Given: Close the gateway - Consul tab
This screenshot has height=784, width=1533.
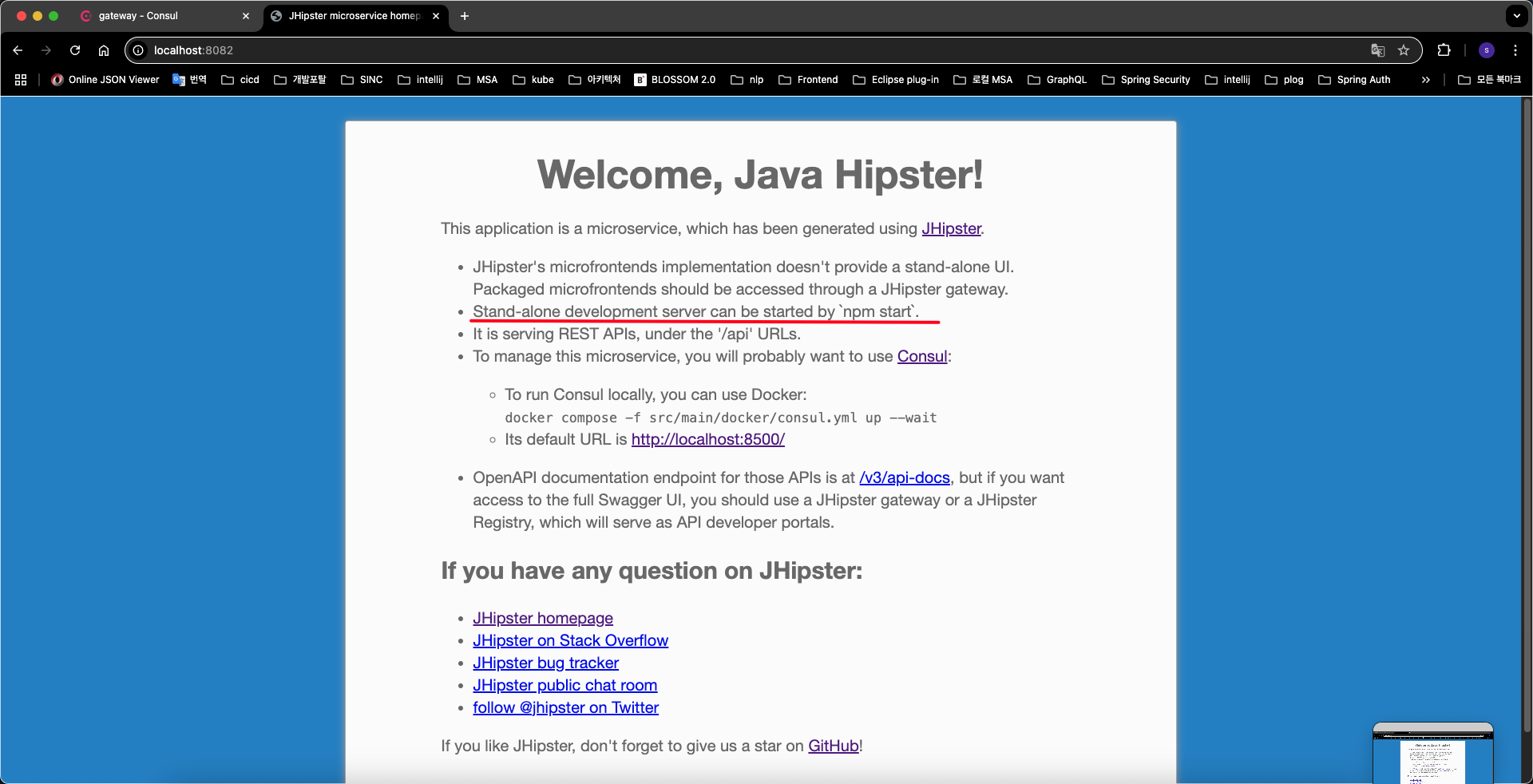Looking at the screenshot, I should (246, 16).
